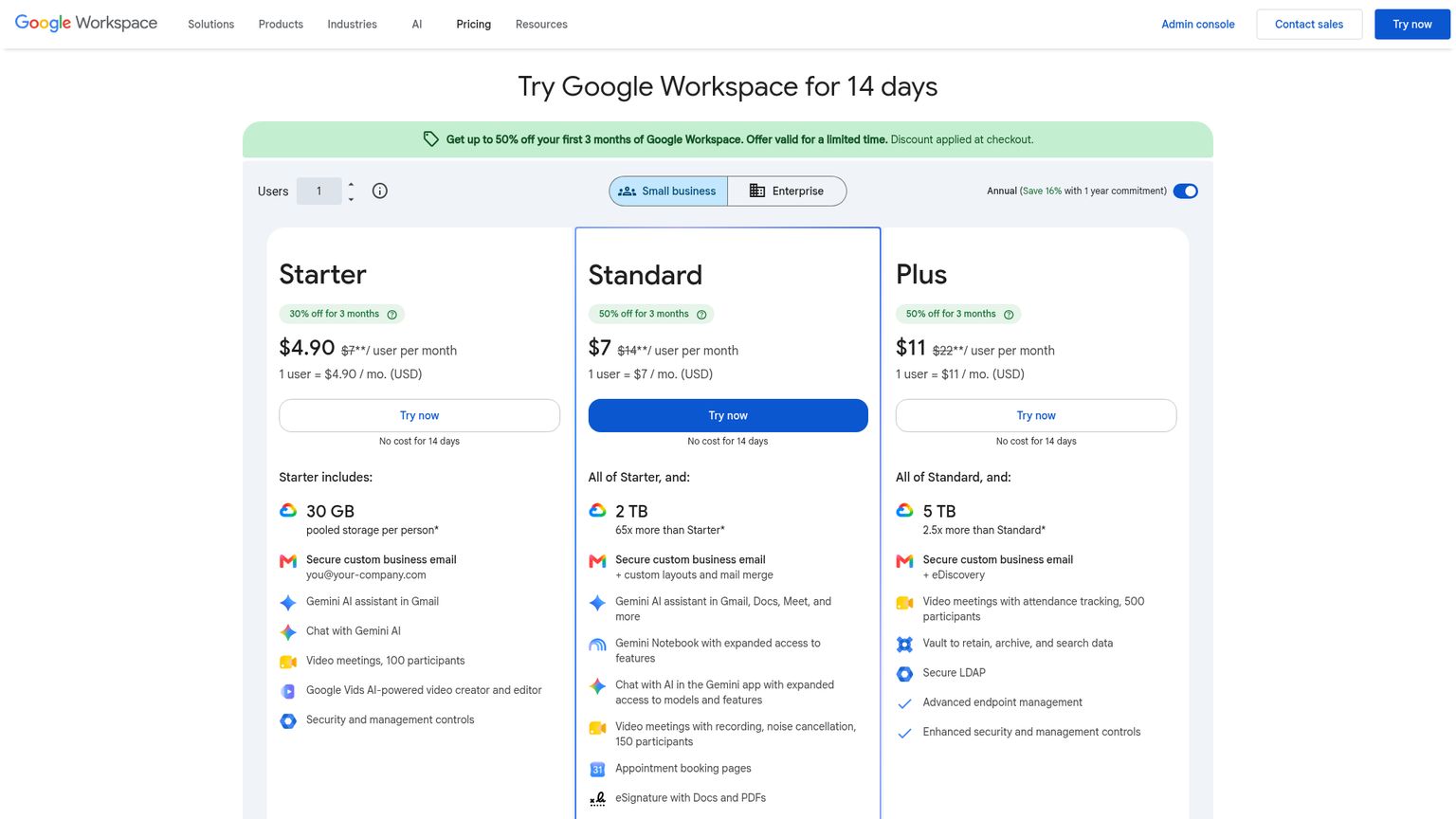1456x819 pixels.
Task: Click Try now under Plus plan
Action: pos(1036,415)
